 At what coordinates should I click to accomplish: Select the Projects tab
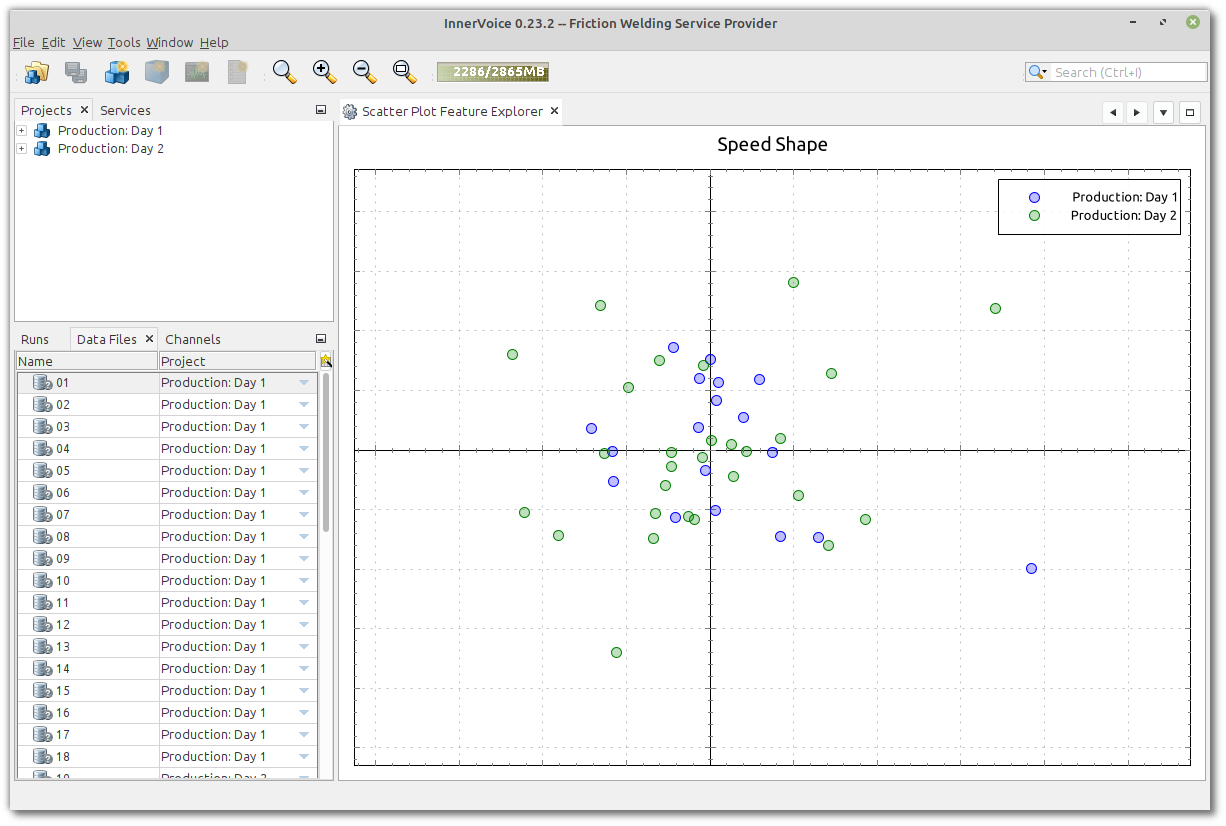pos(46,110)
